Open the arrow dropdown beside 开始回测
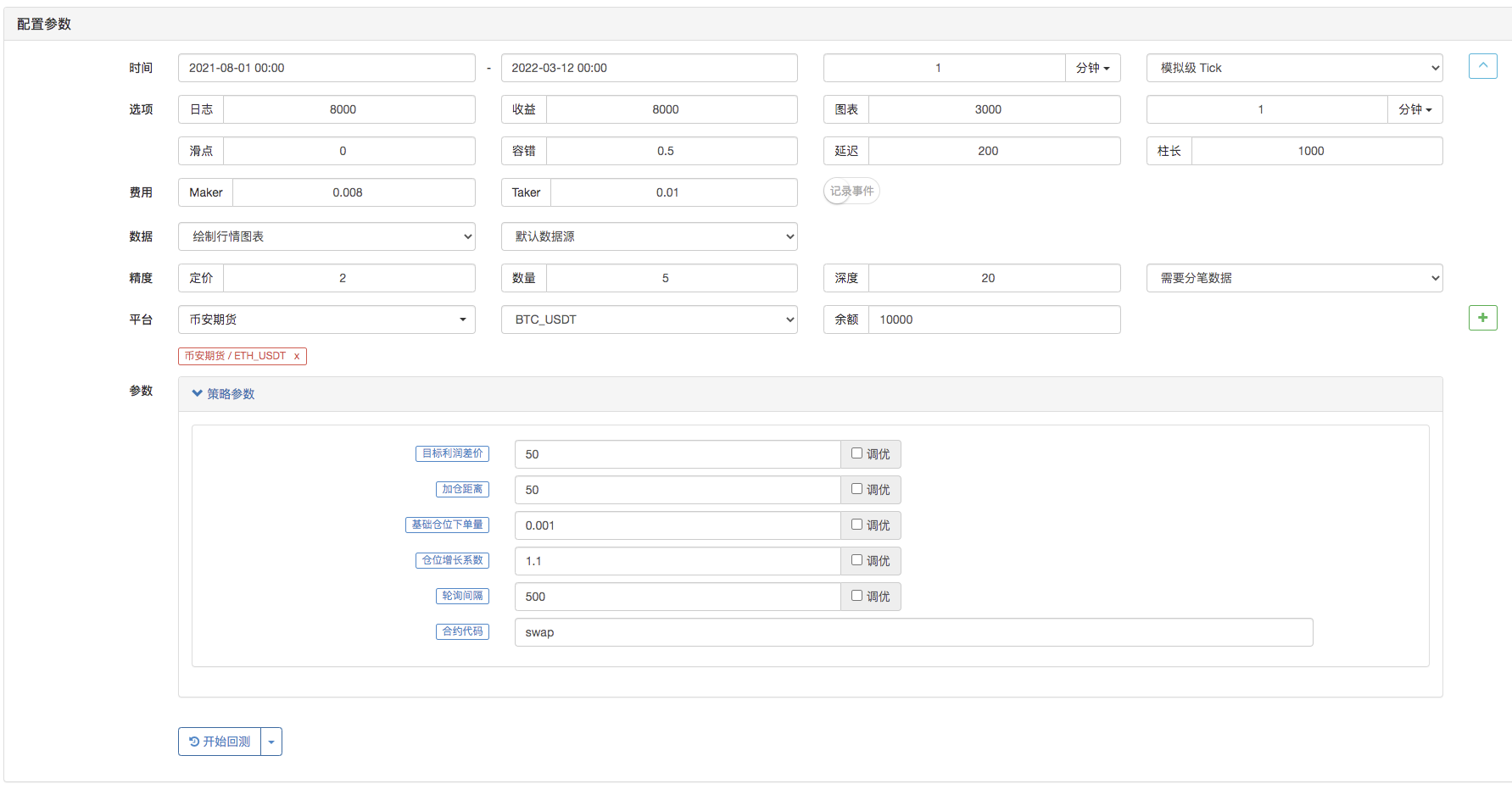Screen dimensions: 1512x789 tap(271, 742)
